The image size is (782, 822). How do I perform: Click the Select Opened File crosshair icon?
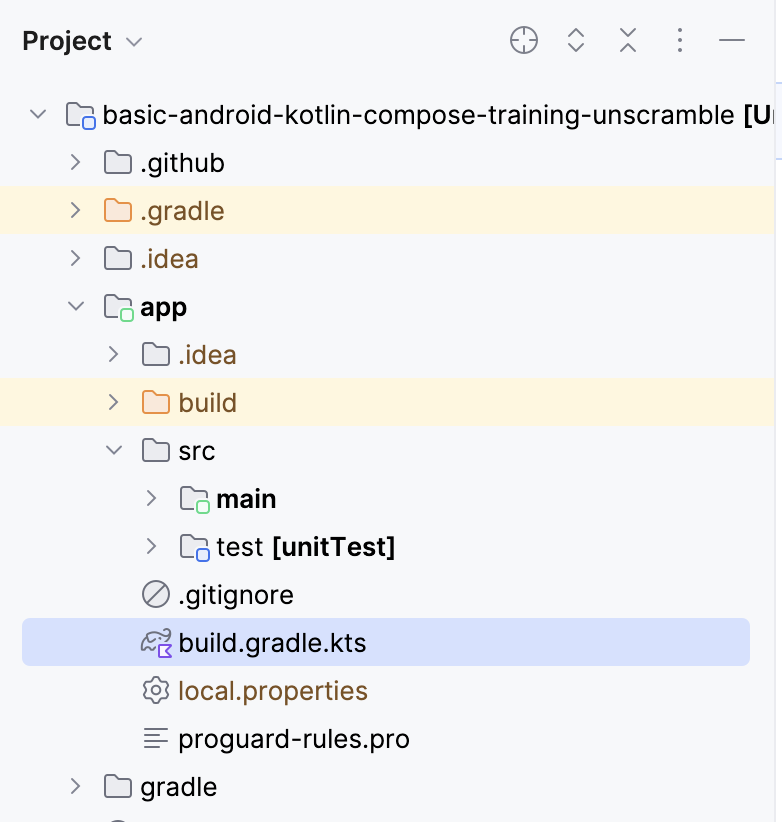coord(523,41)
